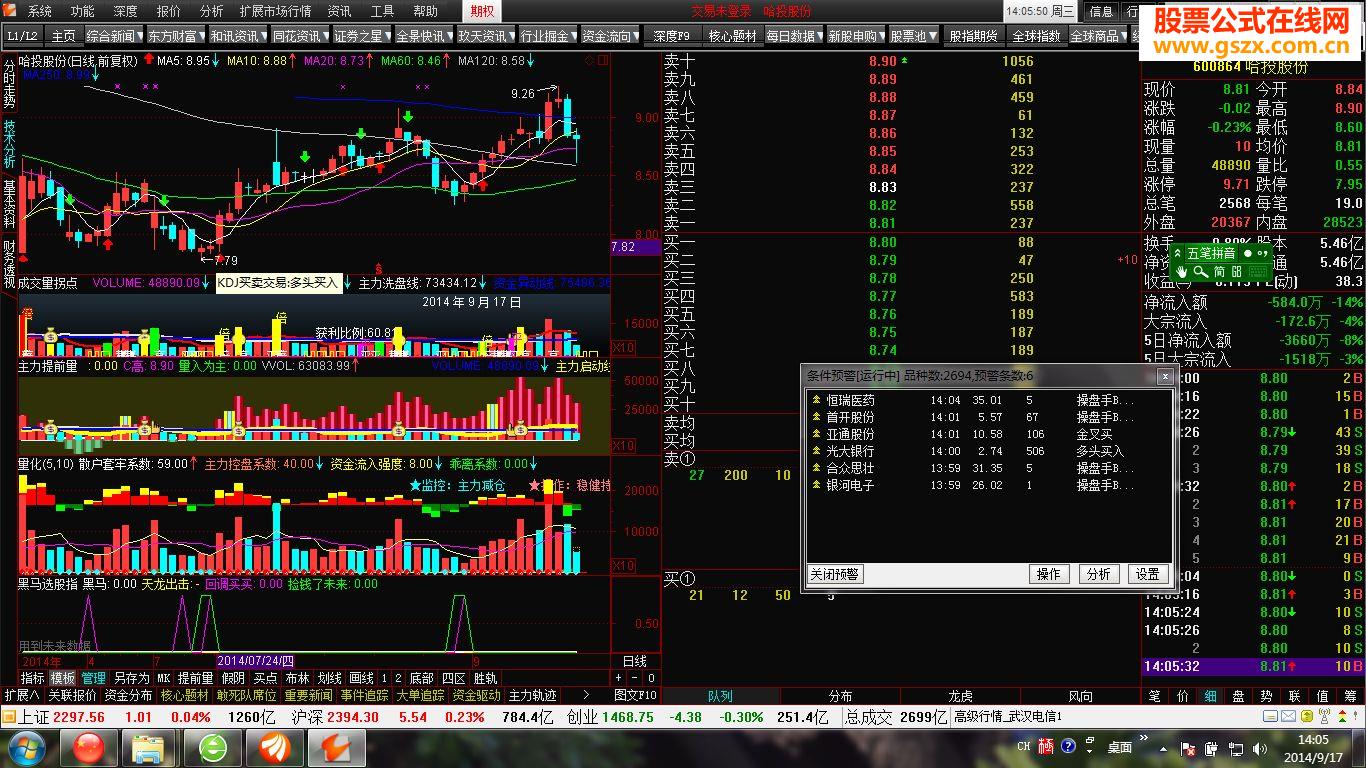Select the 指标 tab below the chart
The height and width of the screenshot is (768, 1366).
[x=33, y=678]
